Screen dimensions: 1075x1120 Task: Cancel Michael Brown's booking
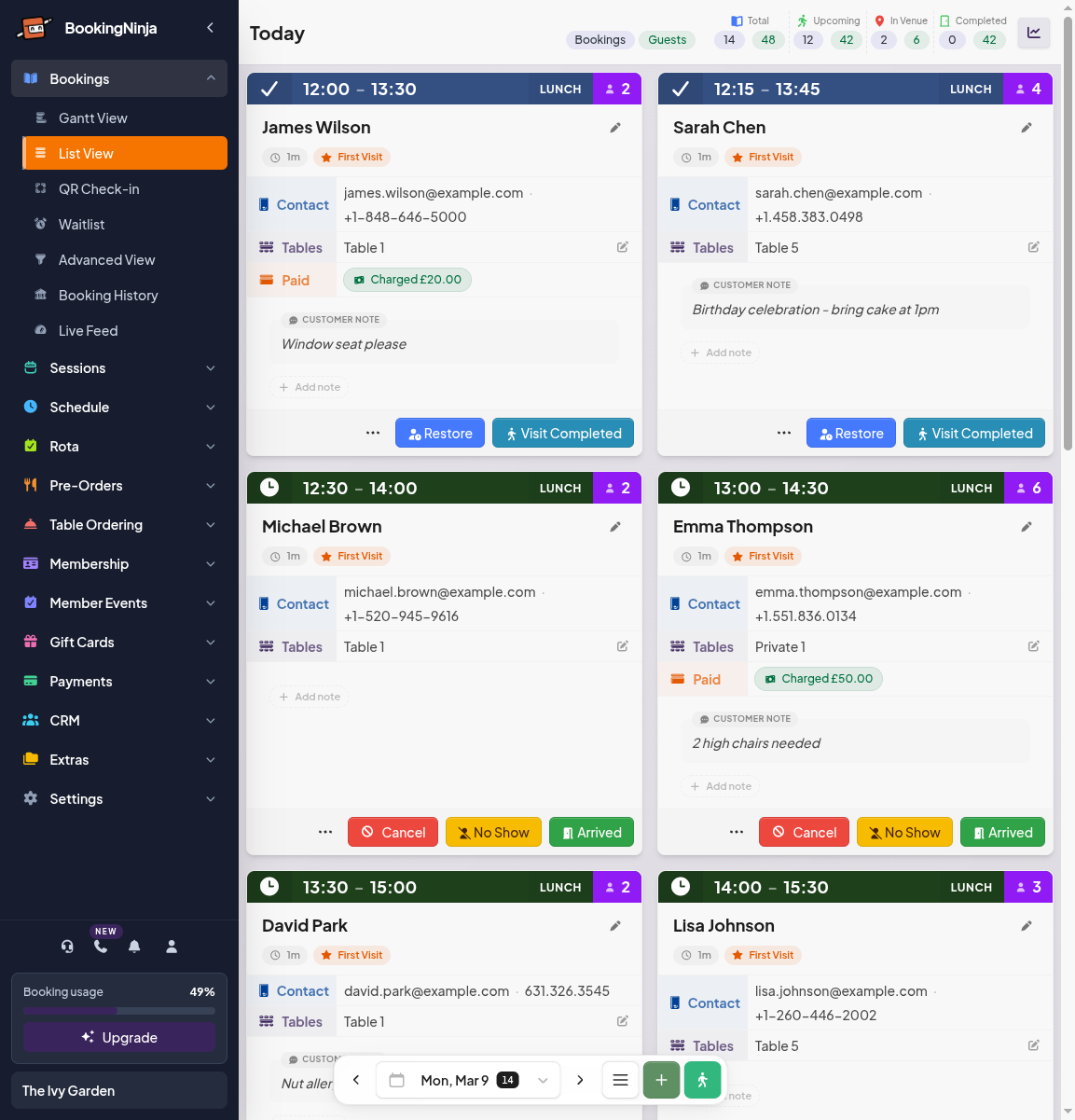click(x=393, y=832)
